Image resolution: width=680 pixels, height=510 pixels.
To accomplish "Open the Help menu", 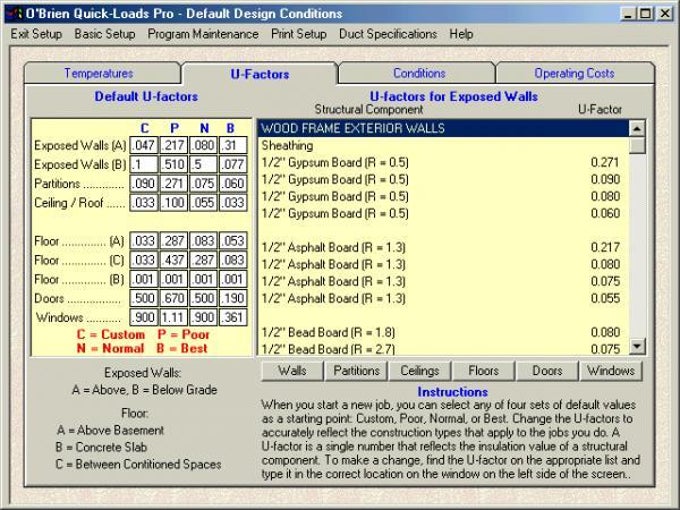I will click(x=461, y=34).
